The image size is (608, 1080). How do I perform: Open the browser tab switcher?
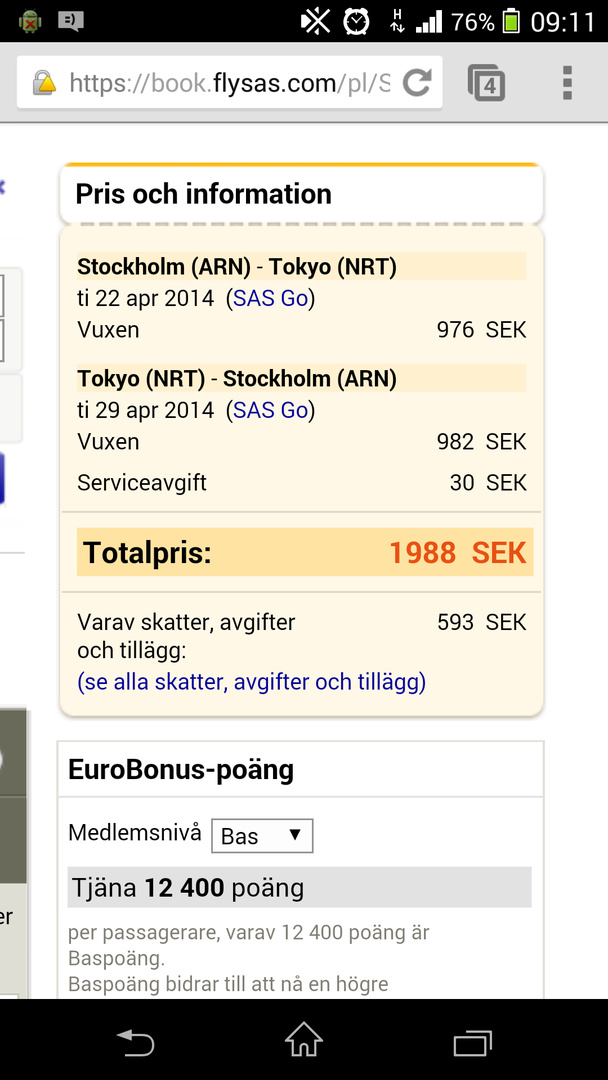click(487, 83)
